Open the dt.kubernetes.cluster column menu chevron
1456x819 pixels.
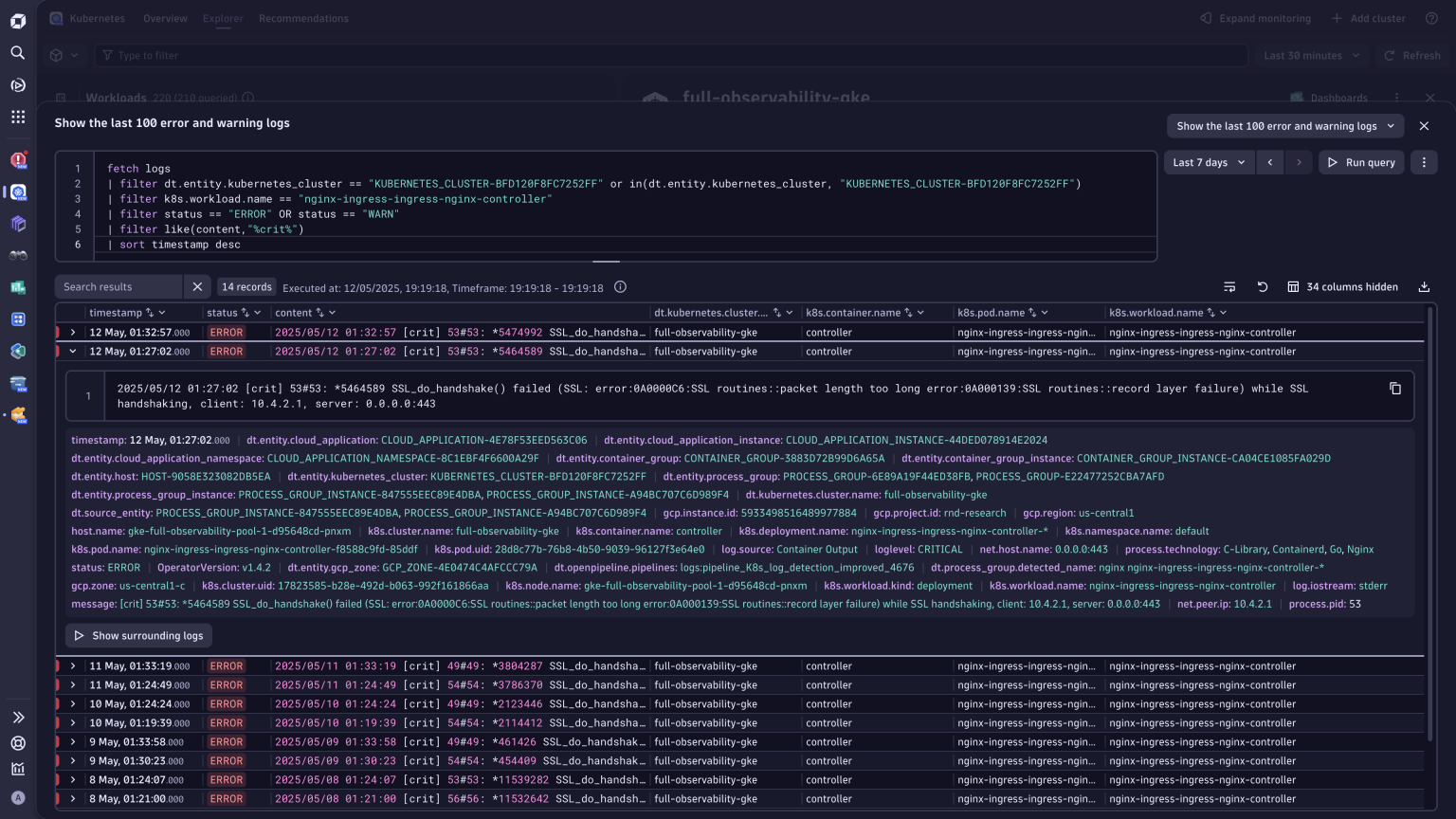790,313
